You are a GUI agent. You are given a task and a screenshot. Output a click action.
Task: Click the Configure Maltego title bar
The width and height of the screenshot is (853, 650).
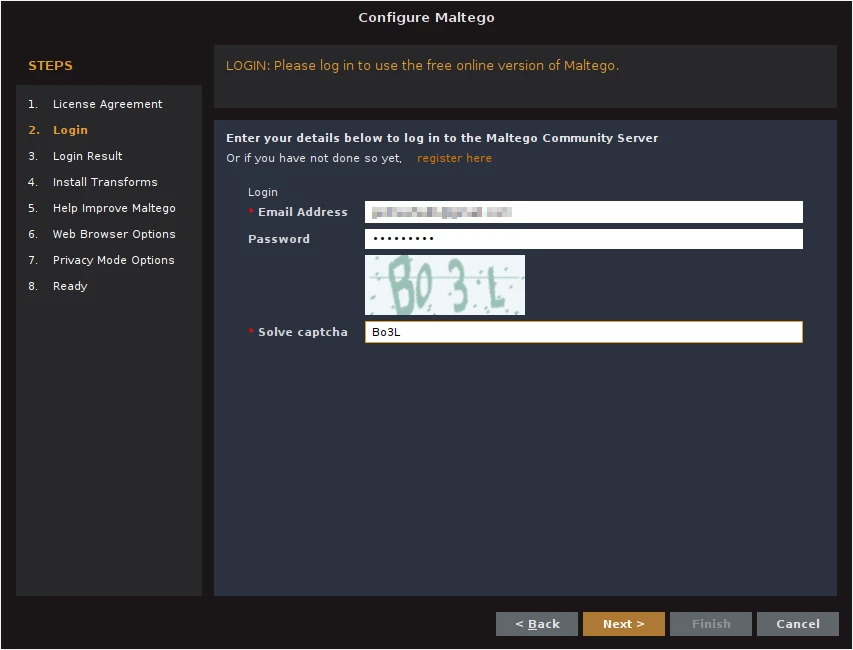426,18
